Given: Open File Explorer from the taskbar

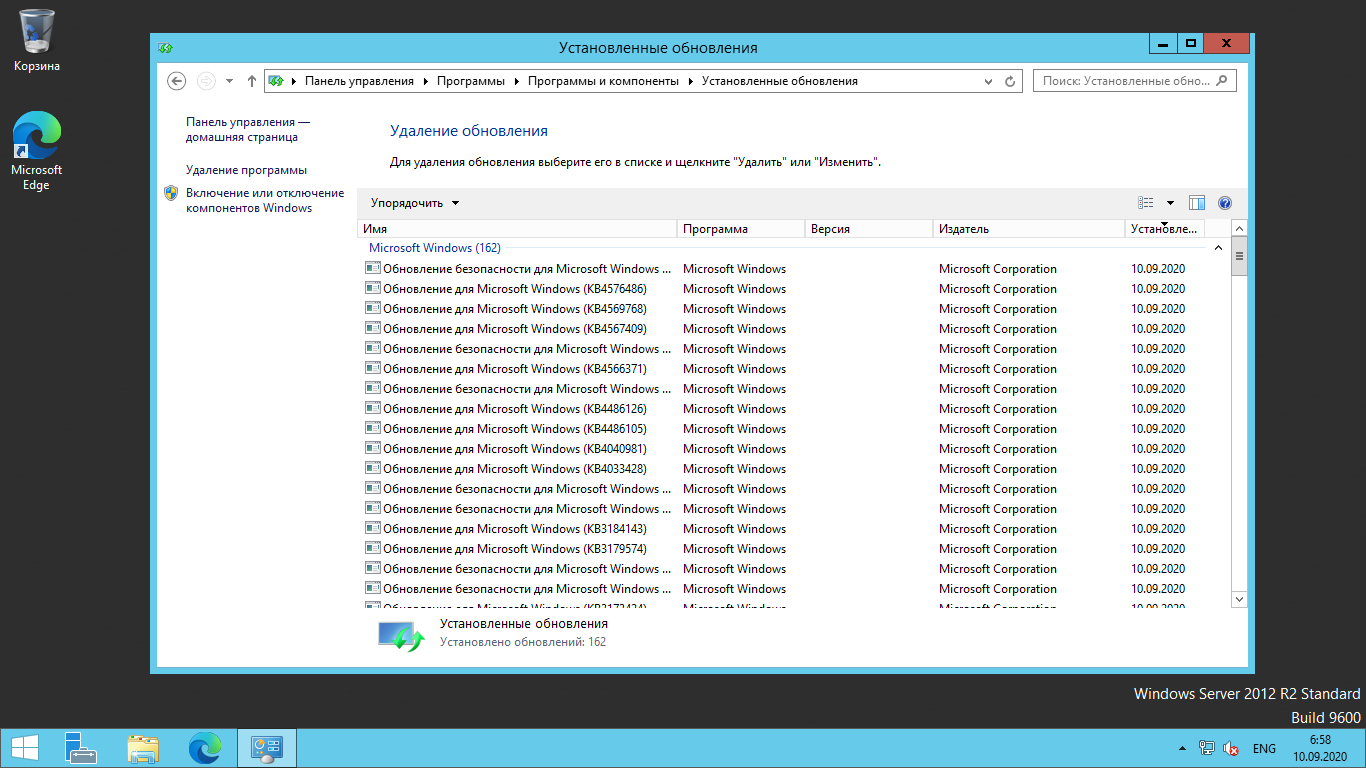Looking at the screenshot, I should click(143, 748).
